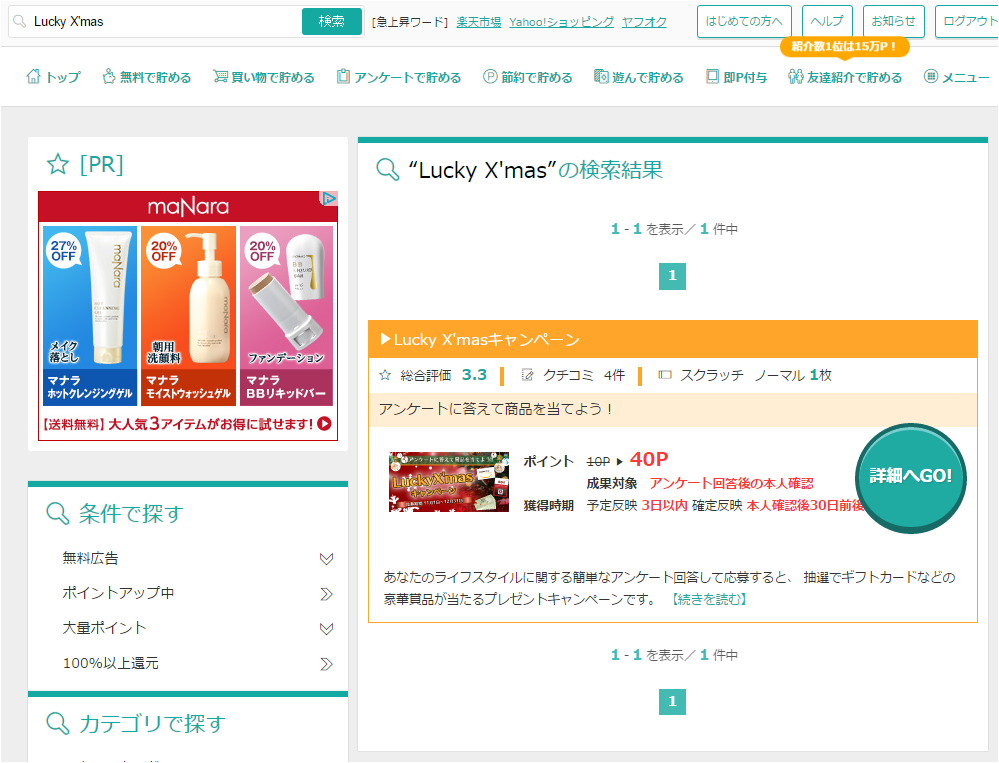Click the Lucky X'masキャンペーン title bar
Screen dimensions: 999x763
coord(673,339)
